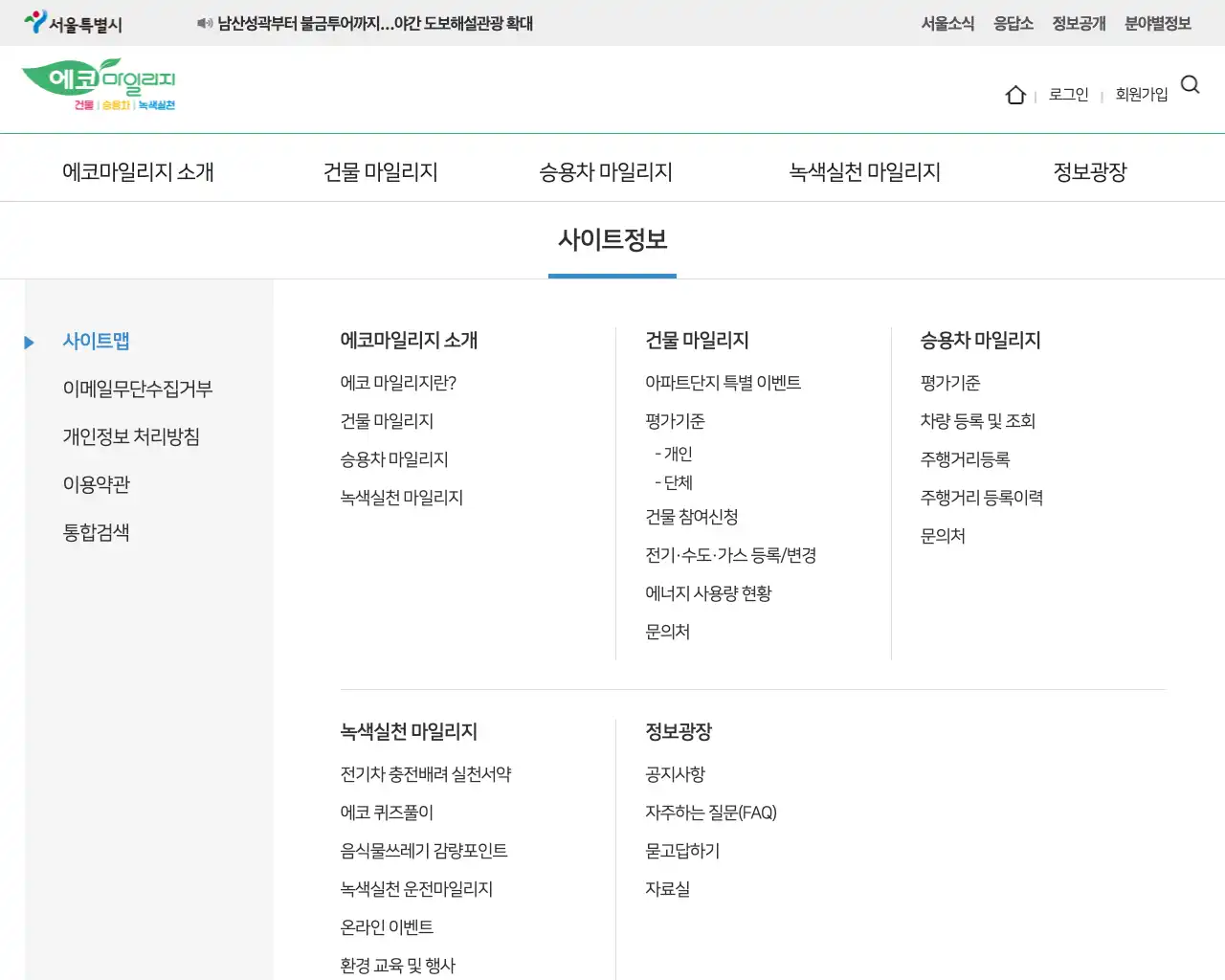Click the home icon in header
This screenshot has width=1225, height=980.
pos(1015,95)
